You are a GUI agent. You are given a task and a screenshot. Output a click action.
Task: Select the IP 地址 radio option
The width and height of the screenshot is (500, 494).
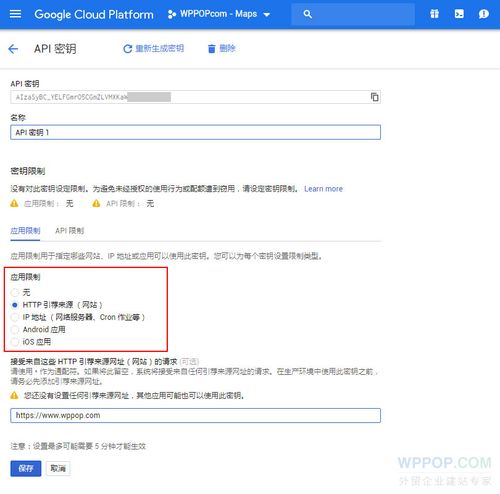[x=15, y=317]
